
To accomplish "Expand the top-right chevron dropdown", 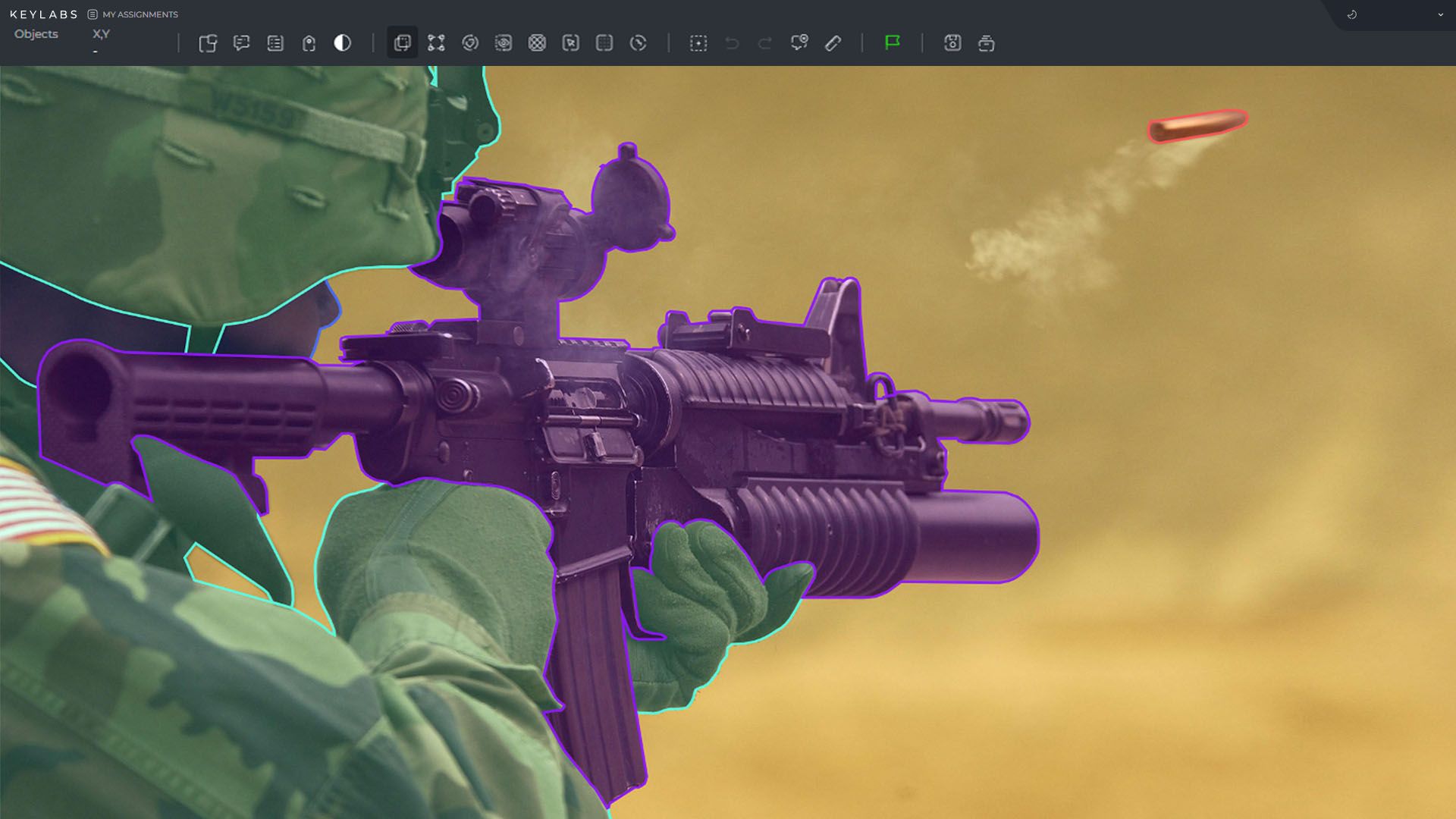I will (x=1440, y=14).
